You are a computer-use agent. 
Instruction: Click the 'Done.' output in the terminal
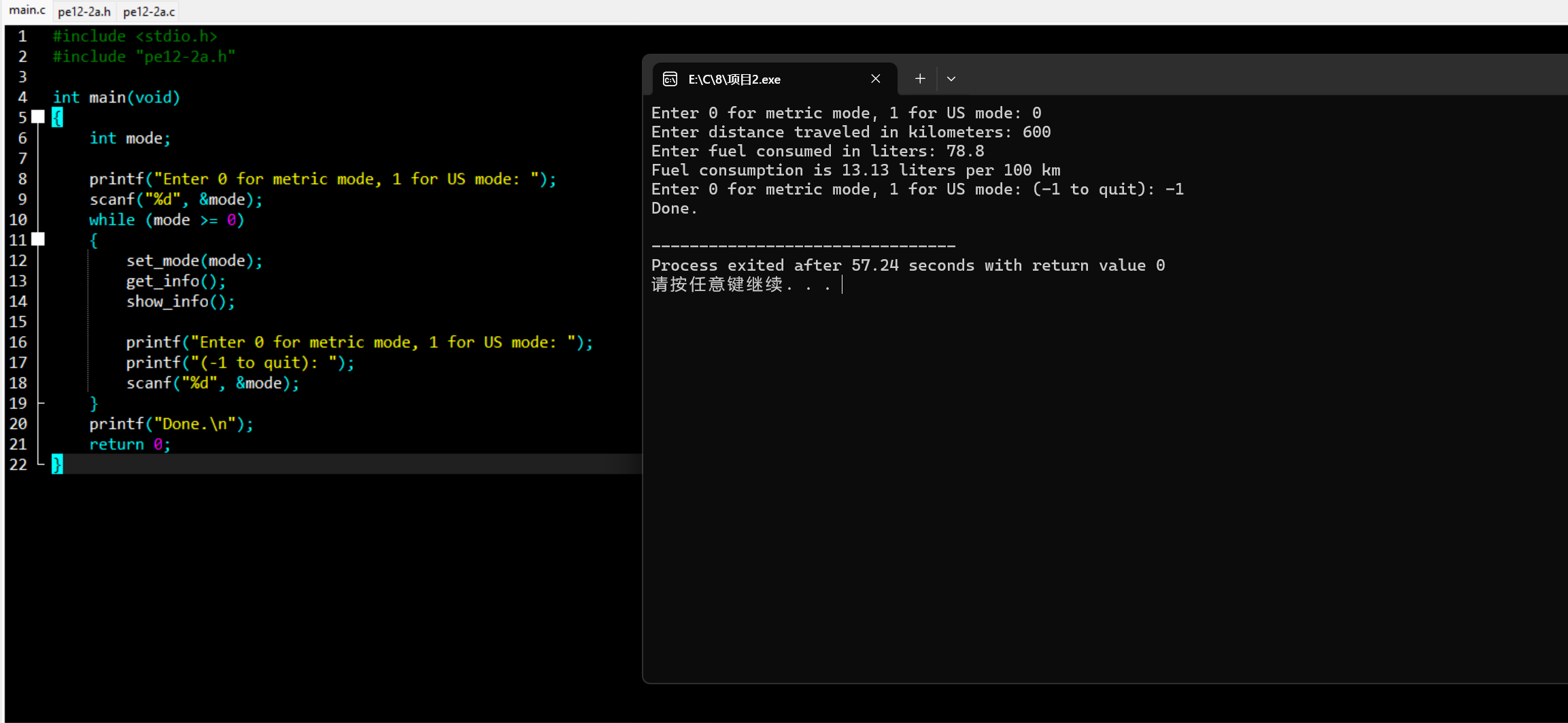(x=675, y=208)
